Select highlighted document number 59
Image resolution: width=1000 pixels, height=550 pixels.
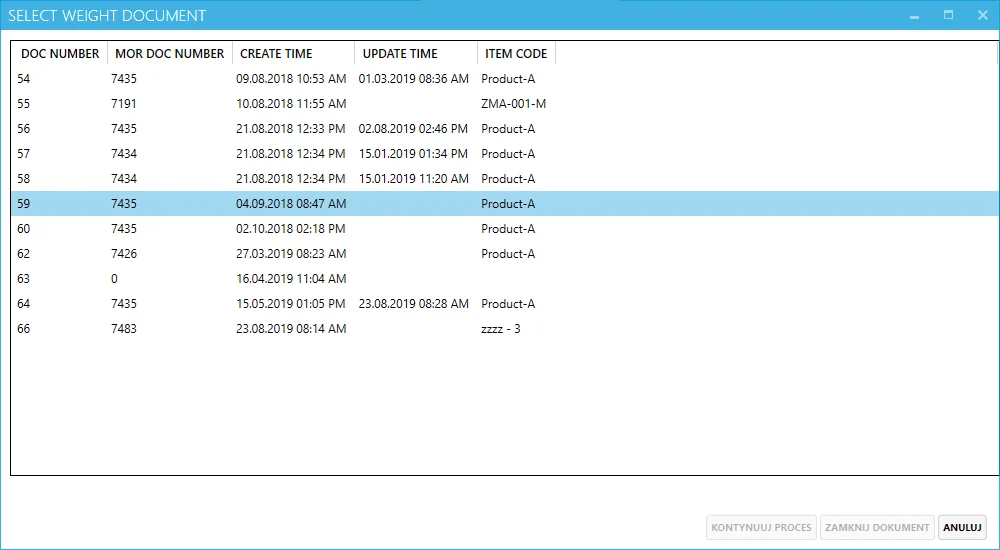point(505,204)
